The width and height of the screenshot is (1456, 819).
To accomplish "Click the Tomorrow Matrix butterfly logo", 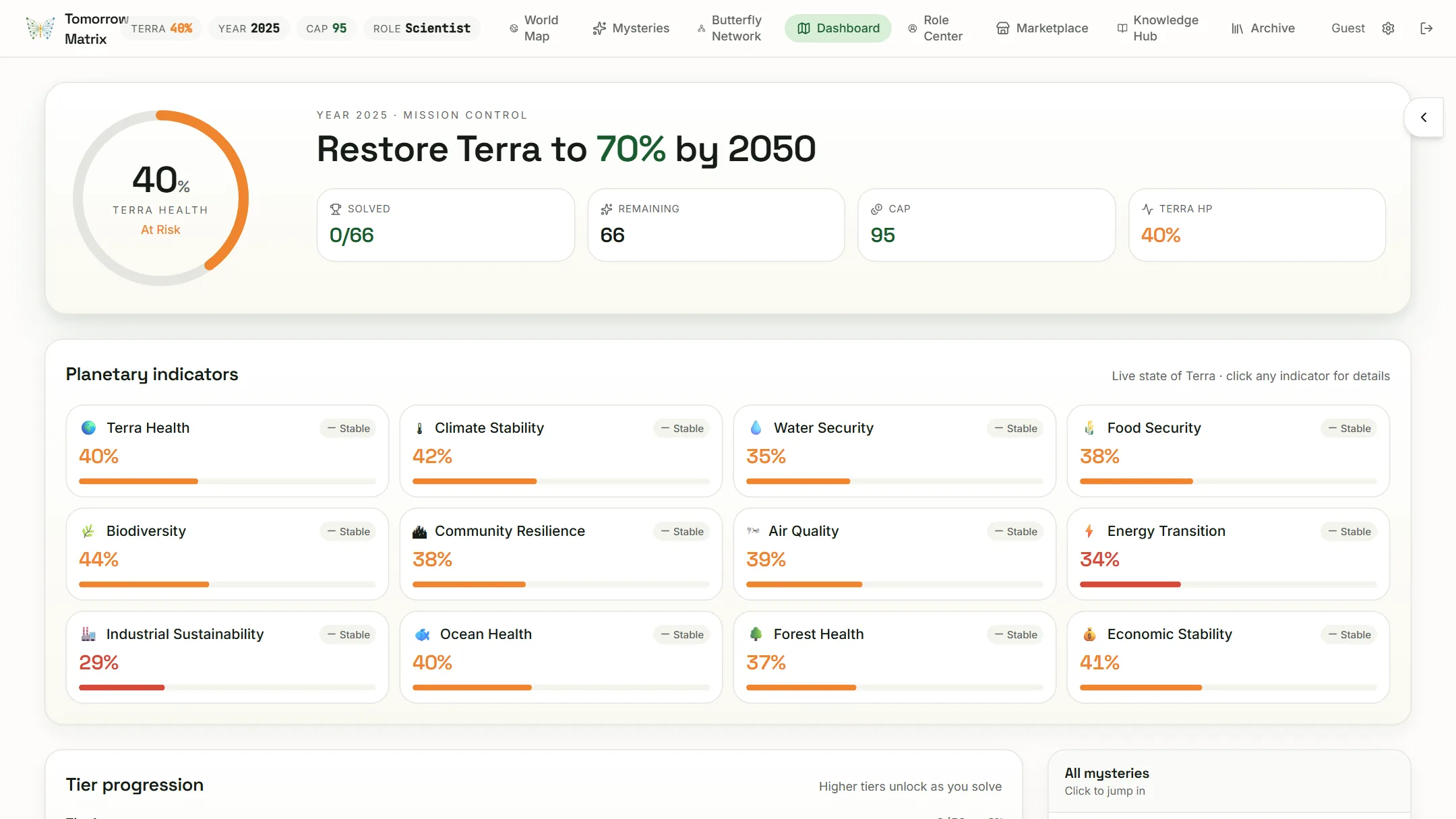I will (x=40, y=28).
